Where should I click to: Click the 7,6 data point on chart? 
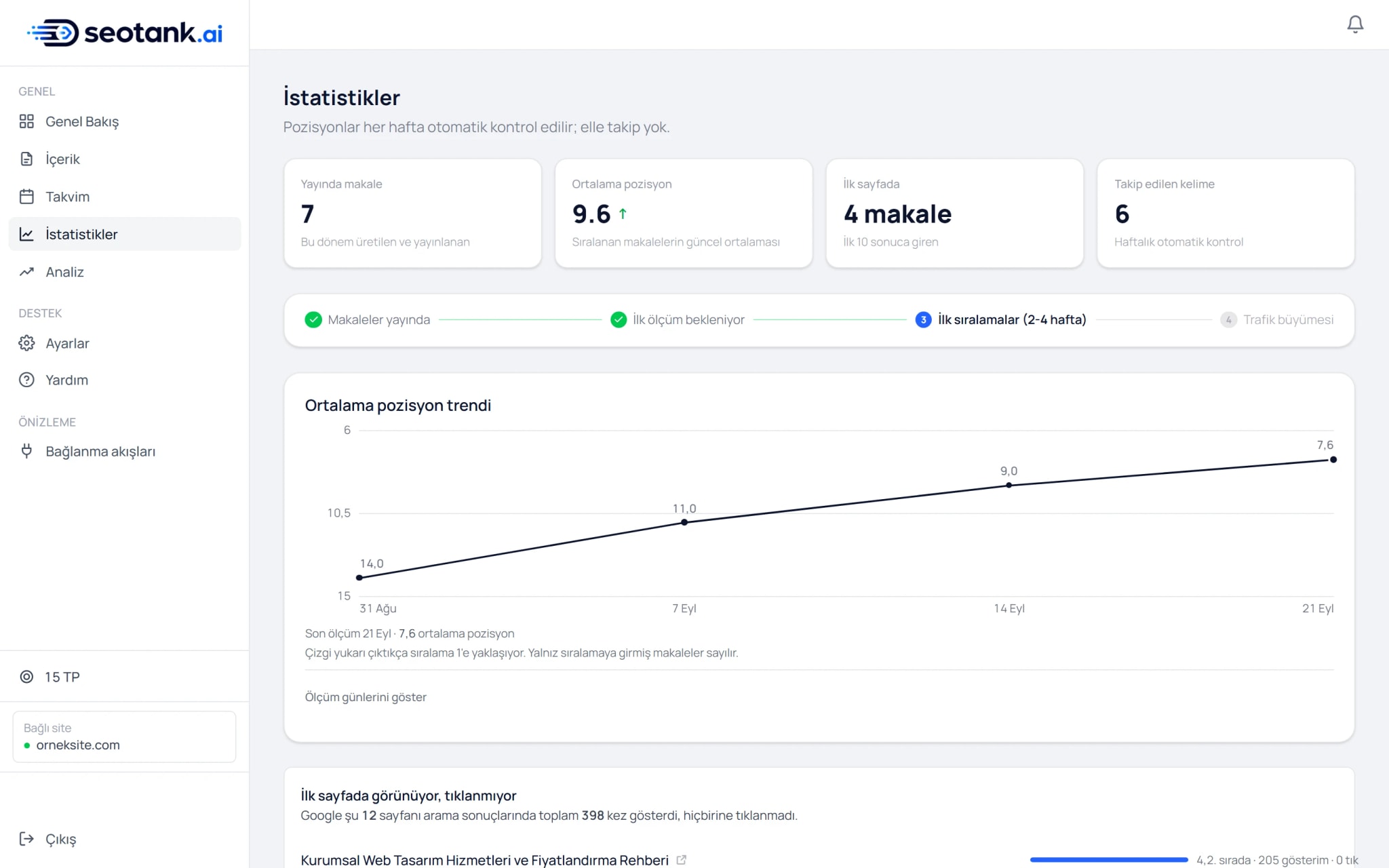[1333, 460]
